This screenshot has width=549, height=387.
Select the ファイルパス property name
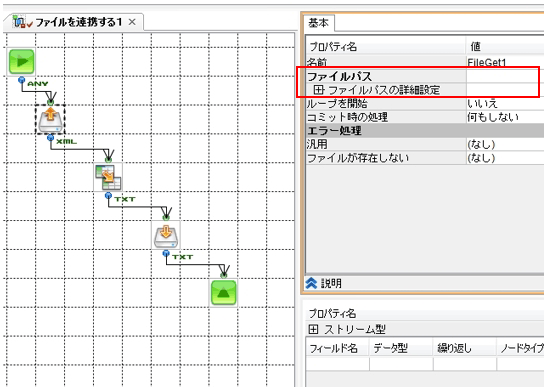click(x=339, y=76)
